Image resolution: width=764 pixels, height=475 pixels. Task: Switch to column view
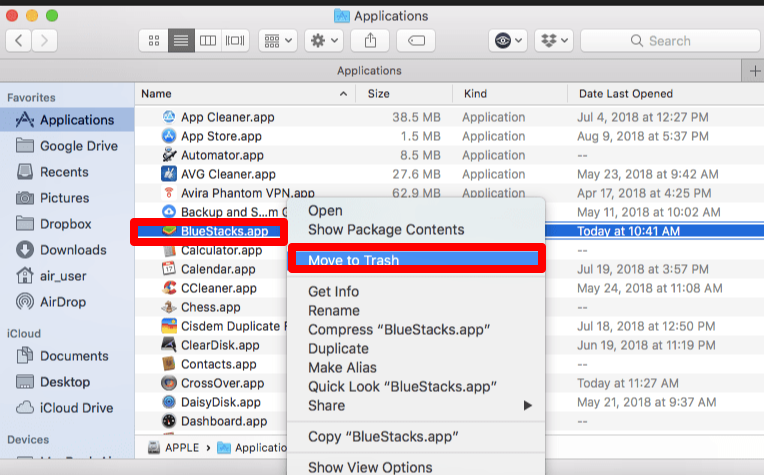pyautogui.click(x=208, y=40)
